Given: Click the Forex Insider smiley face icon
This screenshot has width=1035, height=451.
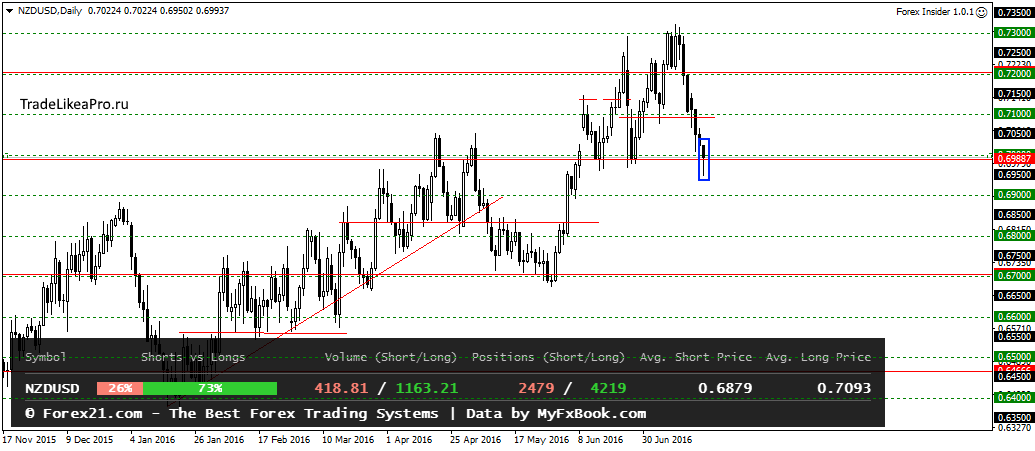Looking at the screenshot, I should [x=982, y=12].
